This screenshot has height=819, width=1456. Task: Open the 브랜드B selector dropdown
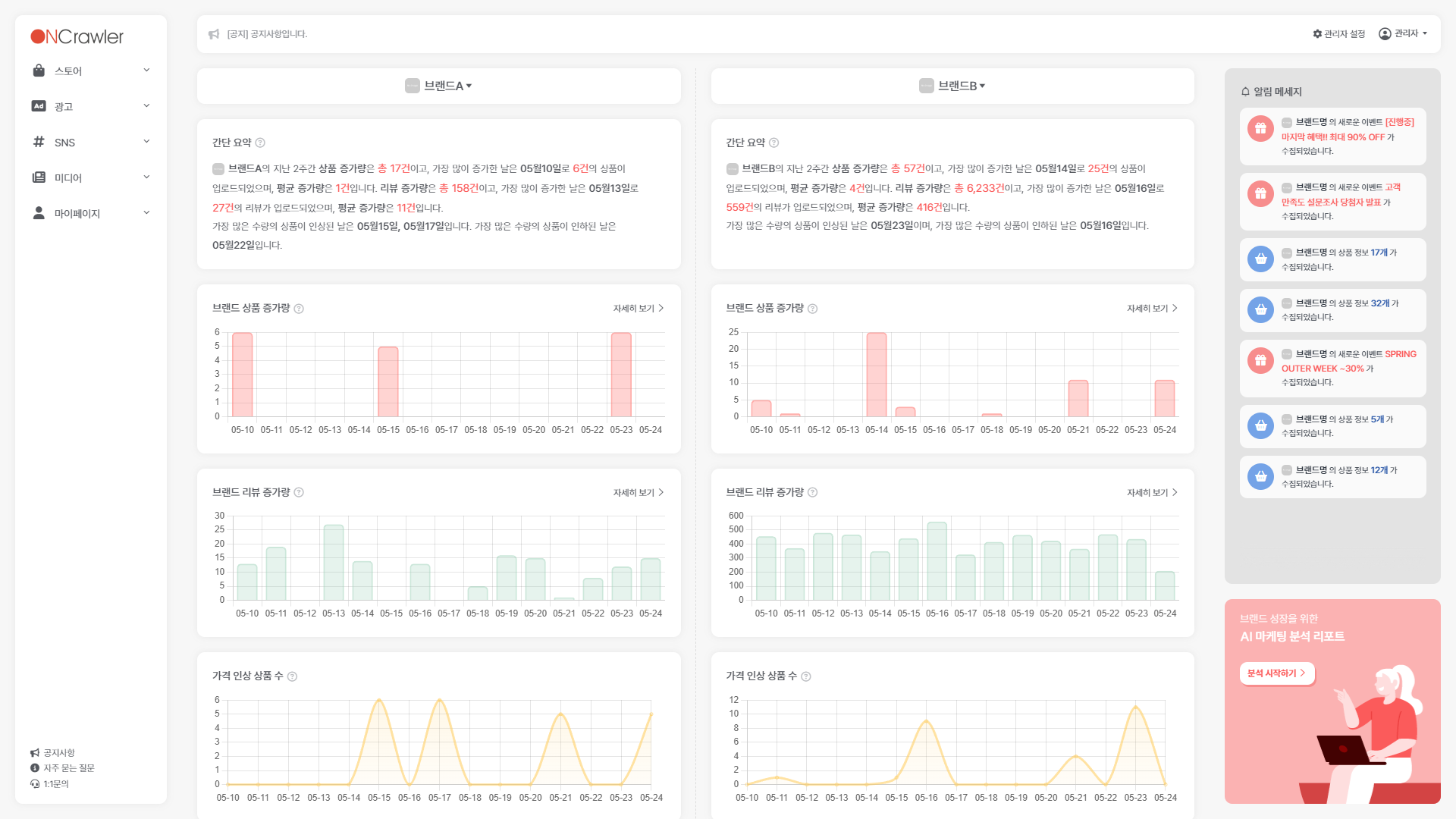[x=952, y=86]
